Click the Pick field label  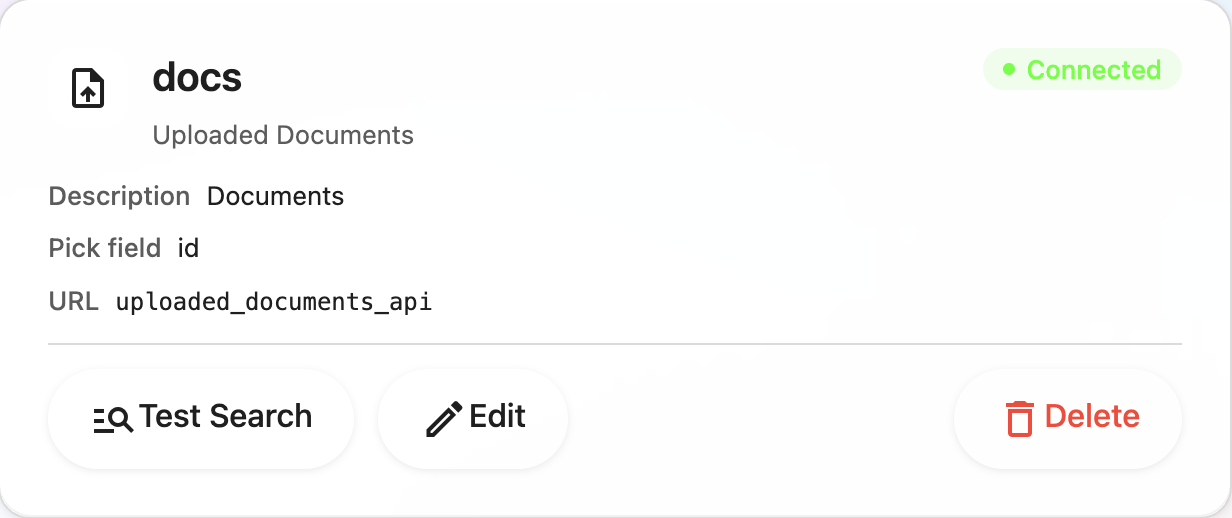click(x=104, y=248)
